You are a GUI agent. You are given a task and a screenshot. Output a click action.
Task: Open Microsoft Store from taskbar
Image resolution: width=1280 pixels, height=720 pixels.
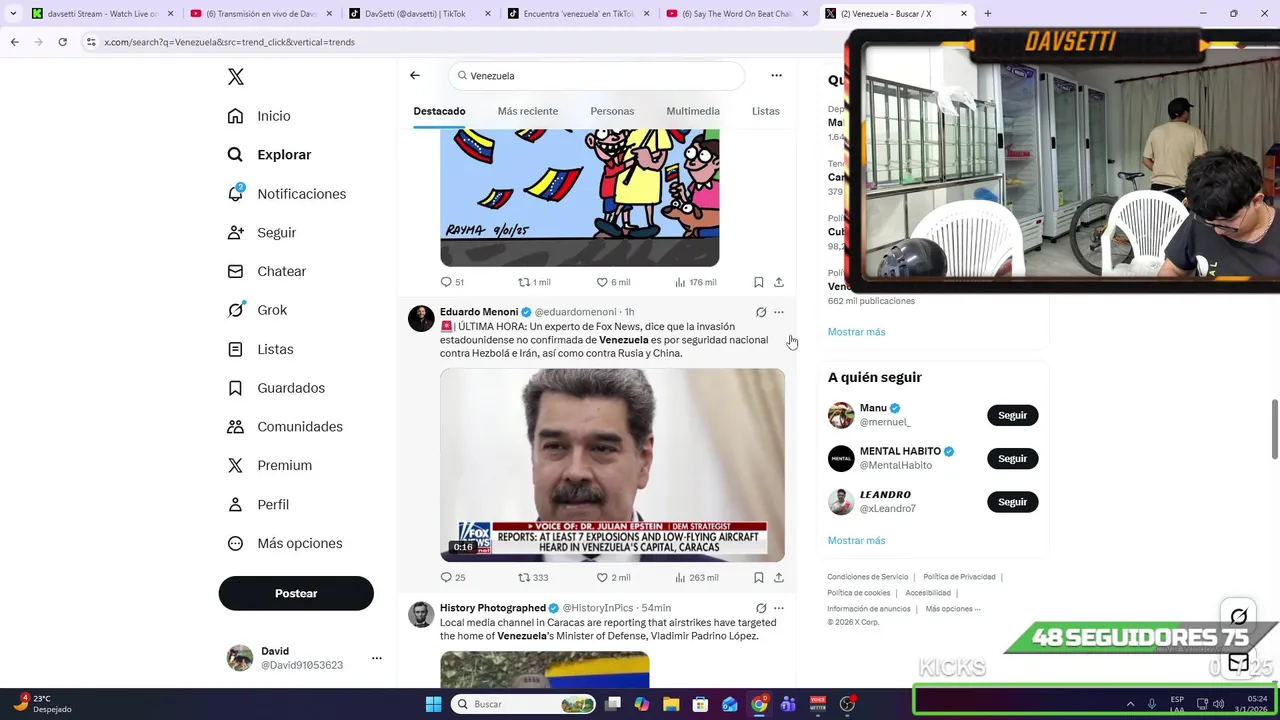point(700,704)
